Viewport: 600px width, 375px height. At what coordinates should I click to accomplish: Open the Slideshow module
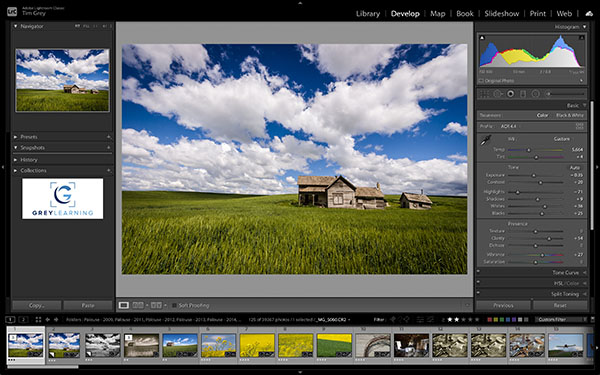click(502, 13)
